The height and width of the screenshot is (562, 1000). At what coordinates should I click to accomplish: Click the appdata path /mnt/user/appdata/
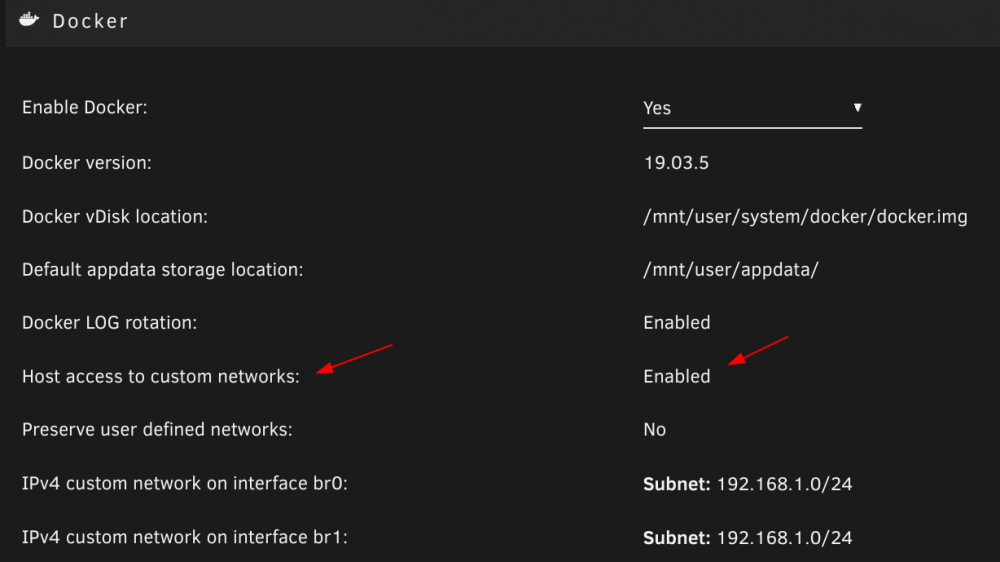[x=731, y=270]
